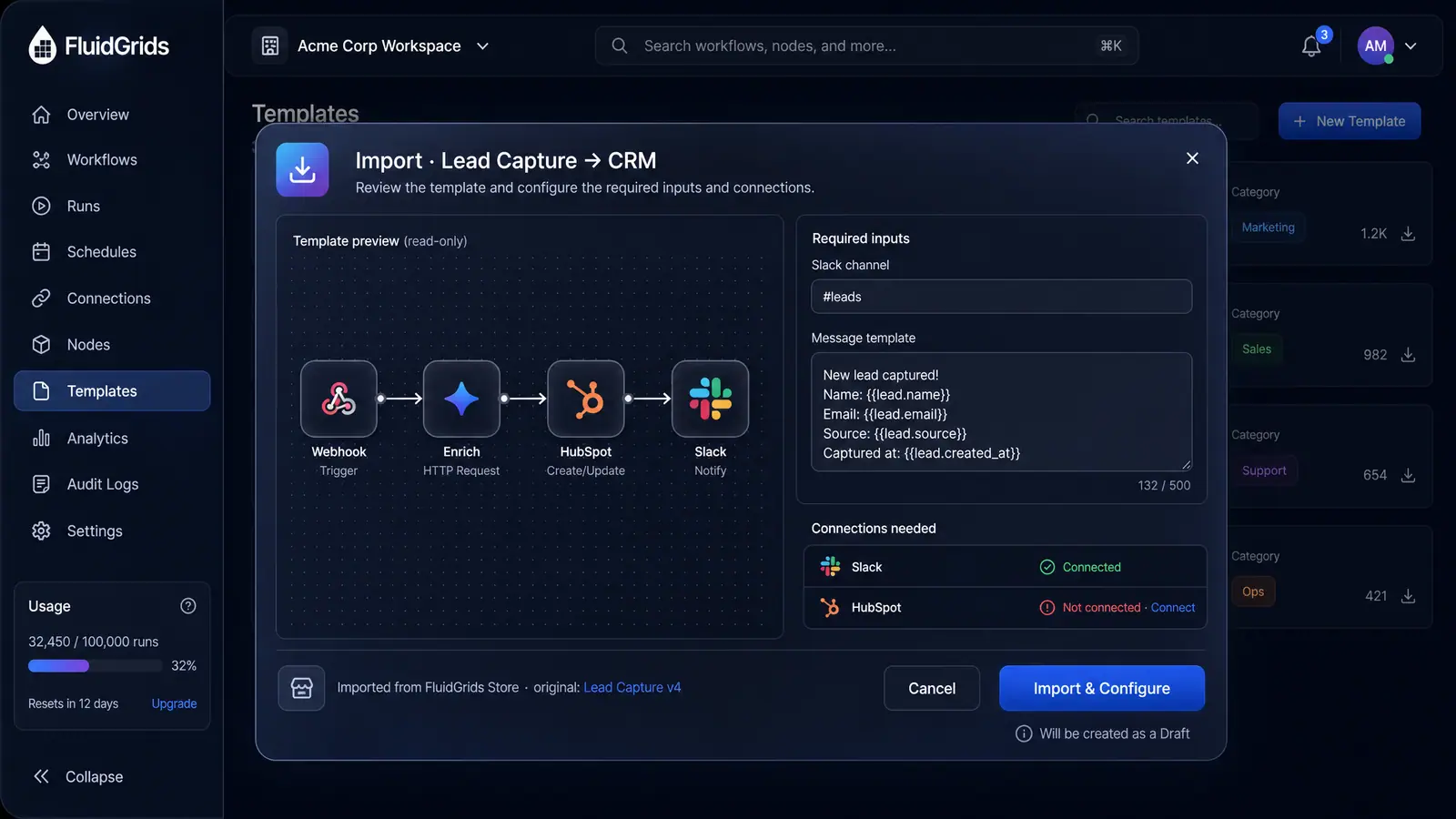
Task: Click the Usage help question icon
Action: 188,606
